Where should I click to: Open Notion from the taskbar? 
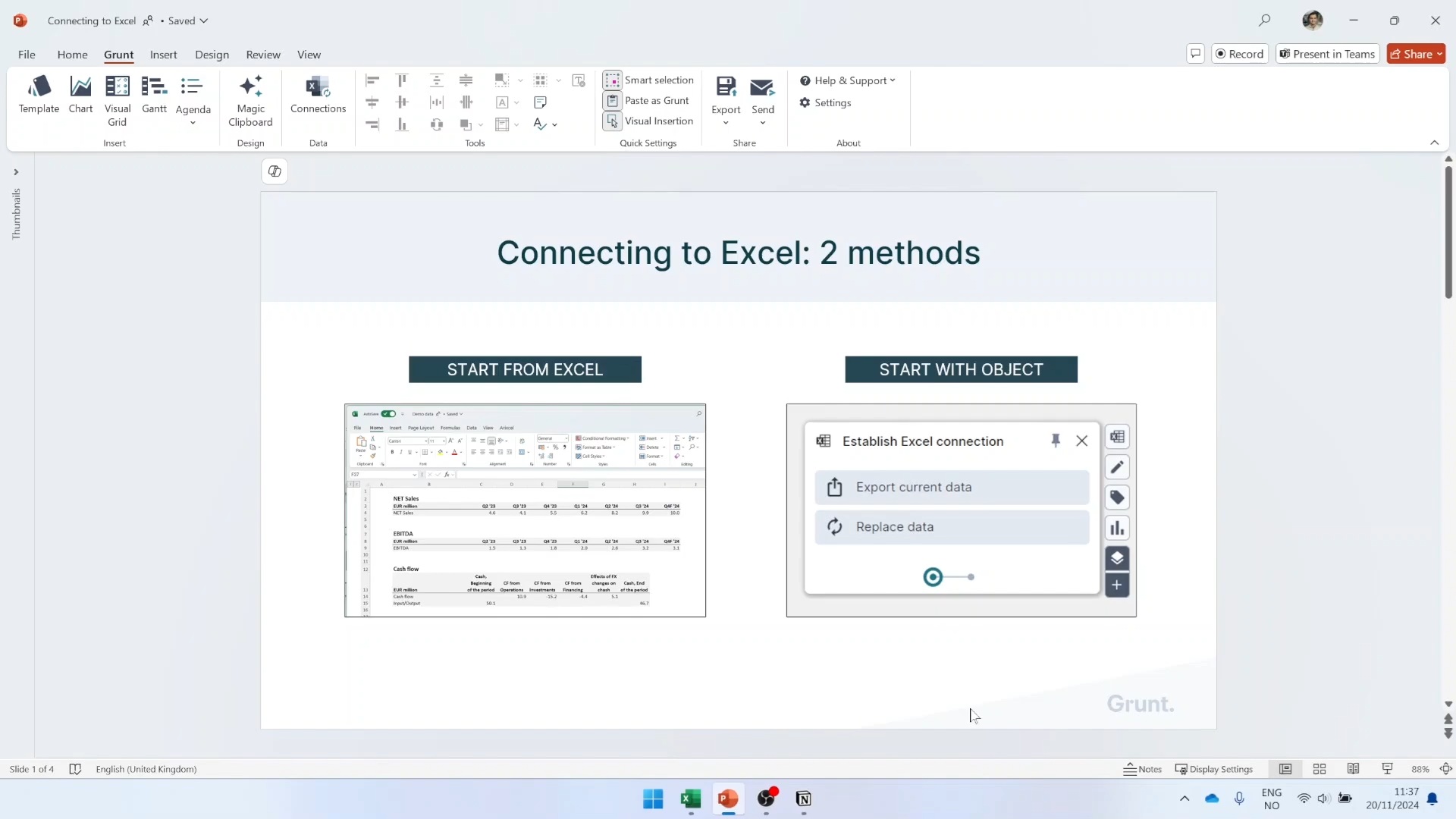(803, 799)
